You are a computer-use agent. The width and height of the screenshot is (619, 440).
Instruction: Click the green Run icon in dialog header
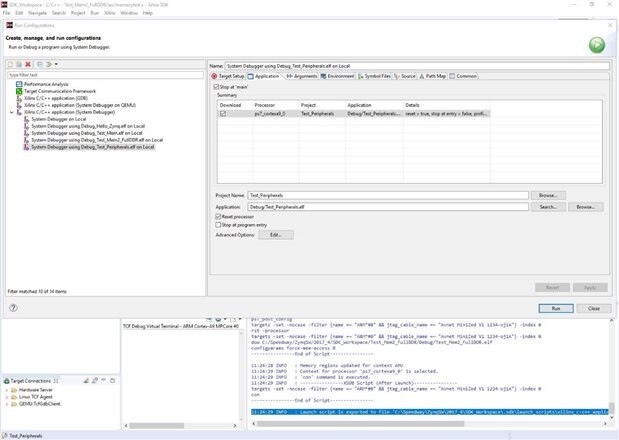click(596, 44)
